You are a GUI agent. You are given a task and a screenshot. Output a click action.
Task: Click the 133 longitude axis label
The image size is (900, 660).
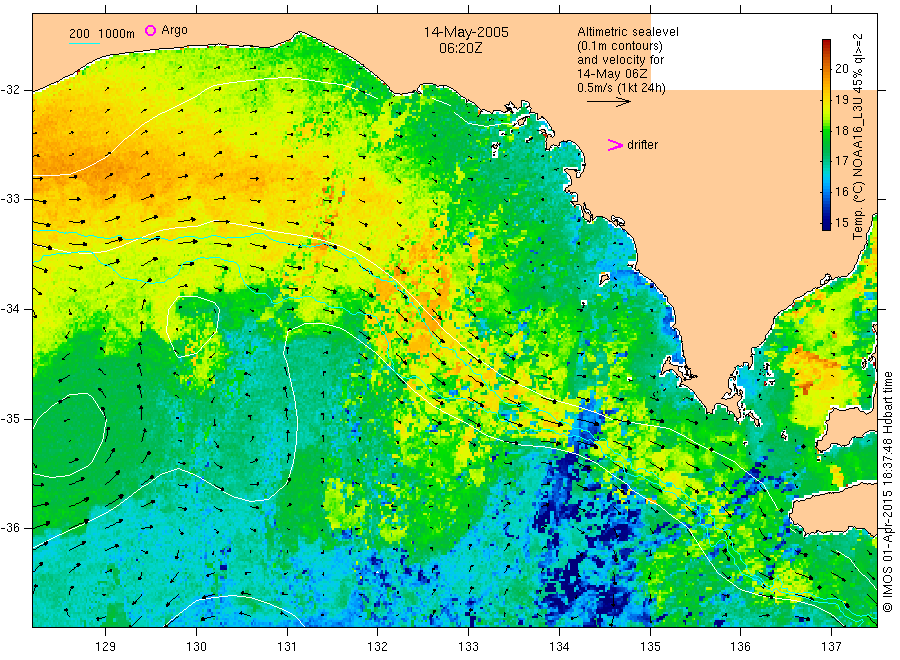468,647
